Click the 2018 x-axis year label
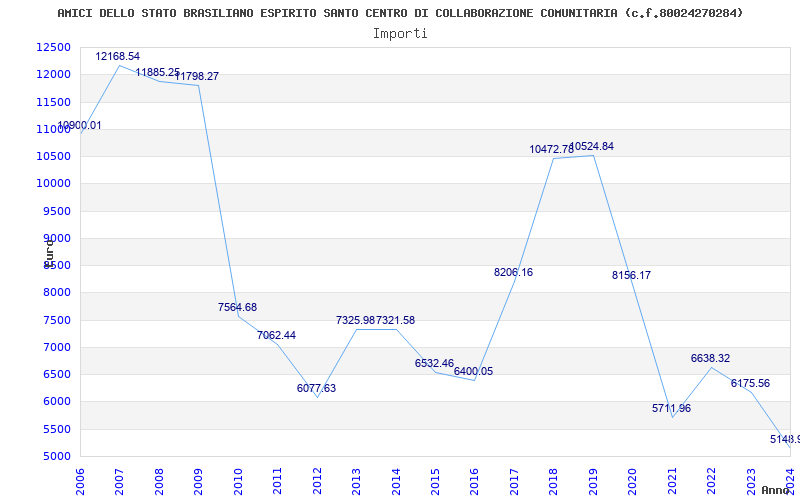Viewport: 800px width, 500px height. 553,482
